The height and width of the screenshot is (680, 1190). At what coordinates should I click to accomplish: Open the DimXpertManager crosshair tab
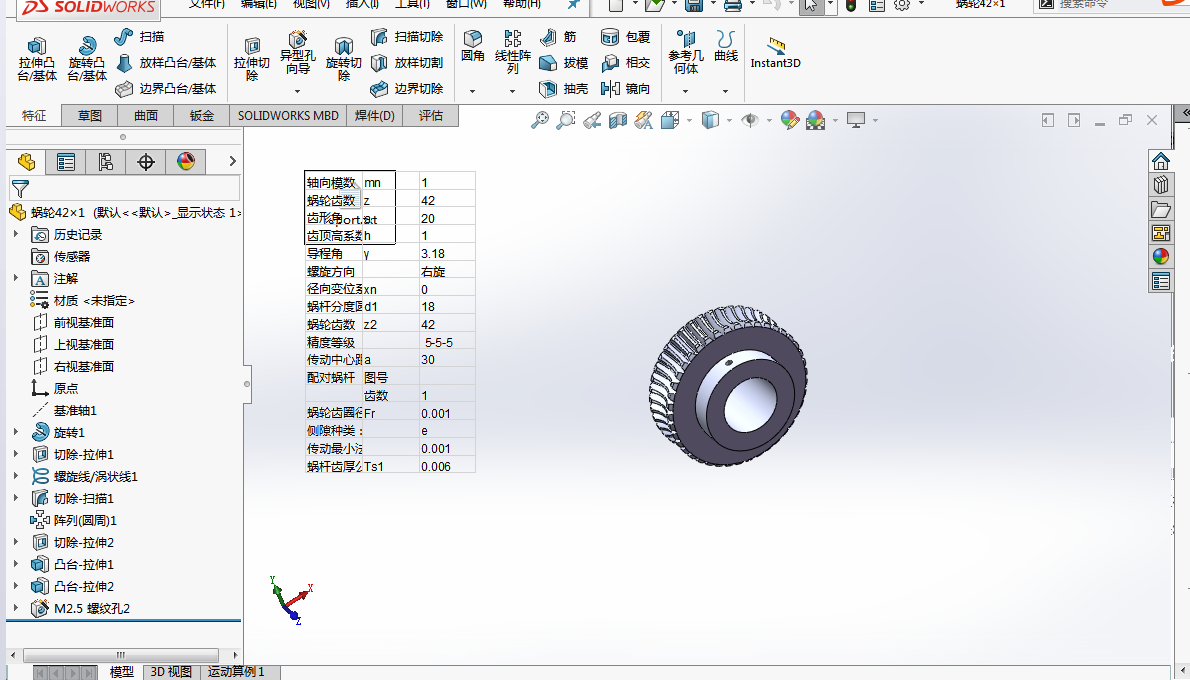click(x=146, y=162)
